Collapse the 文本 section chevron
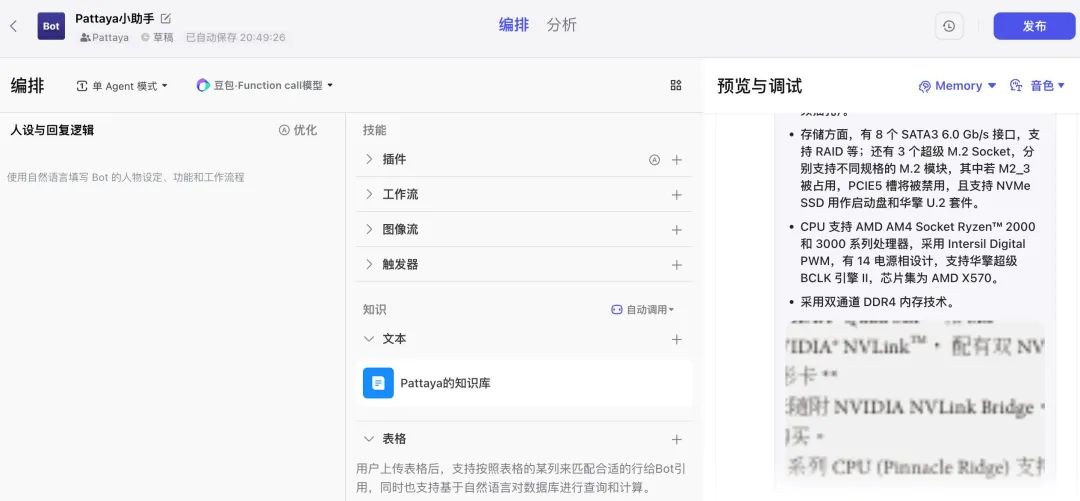 [x=369, y=340]
